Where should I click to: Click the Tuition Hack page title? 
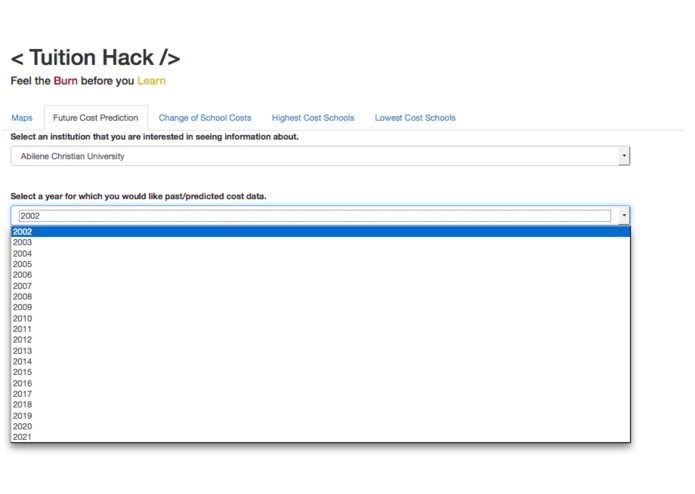coord(95,58)
